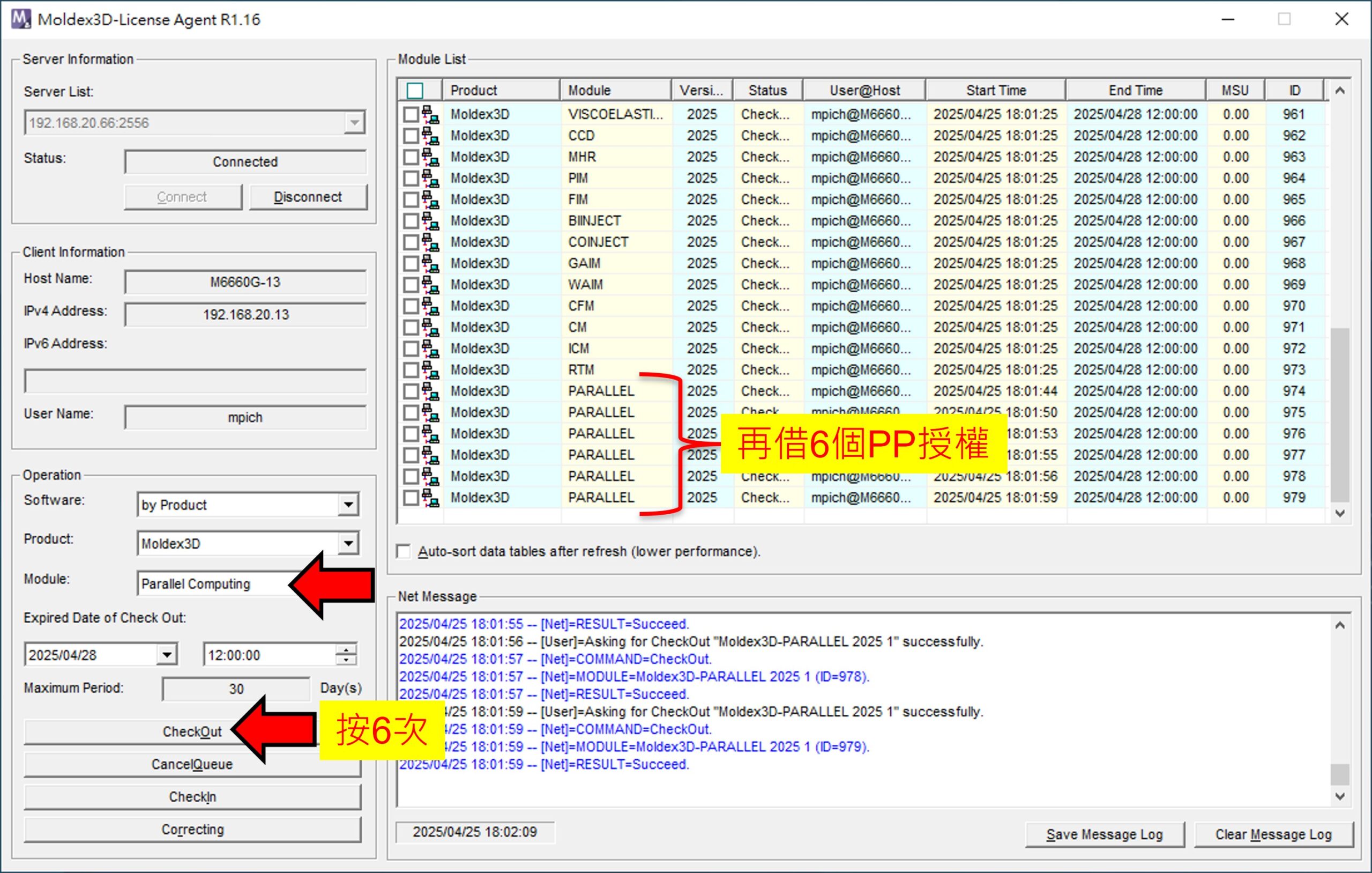Click the license icon for PARALLEL ID 979
Viewport: 1372px width, 873px height.
click(430, 497)
